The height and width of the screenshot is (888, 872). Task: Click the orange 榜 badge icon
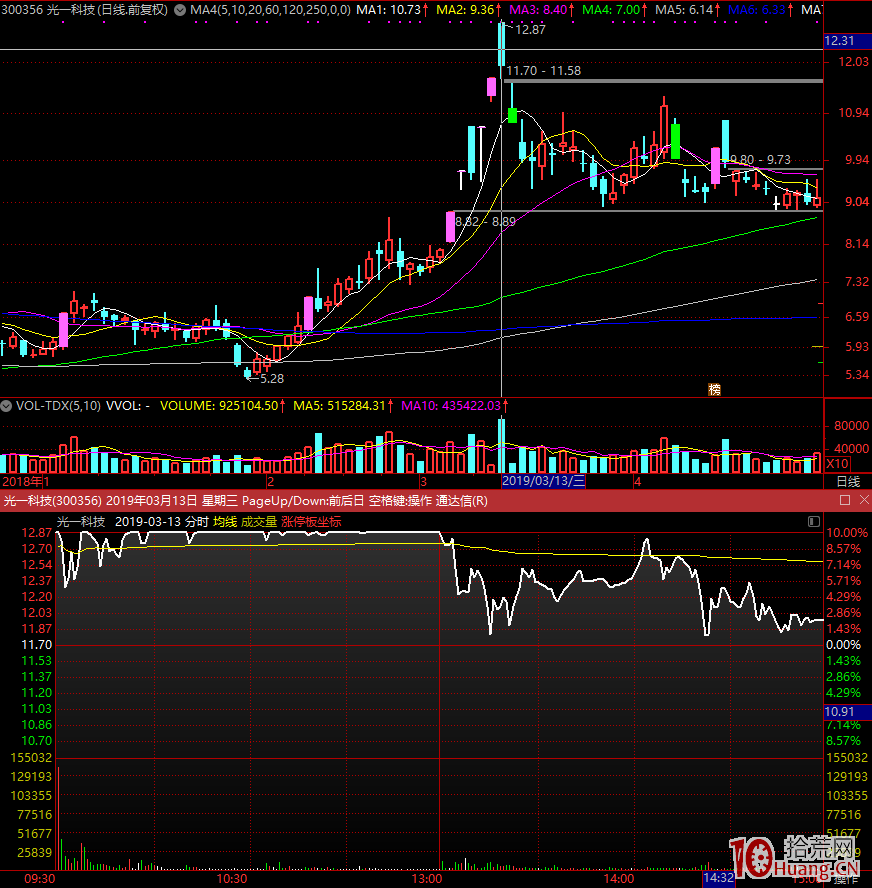tap(714, 389)
